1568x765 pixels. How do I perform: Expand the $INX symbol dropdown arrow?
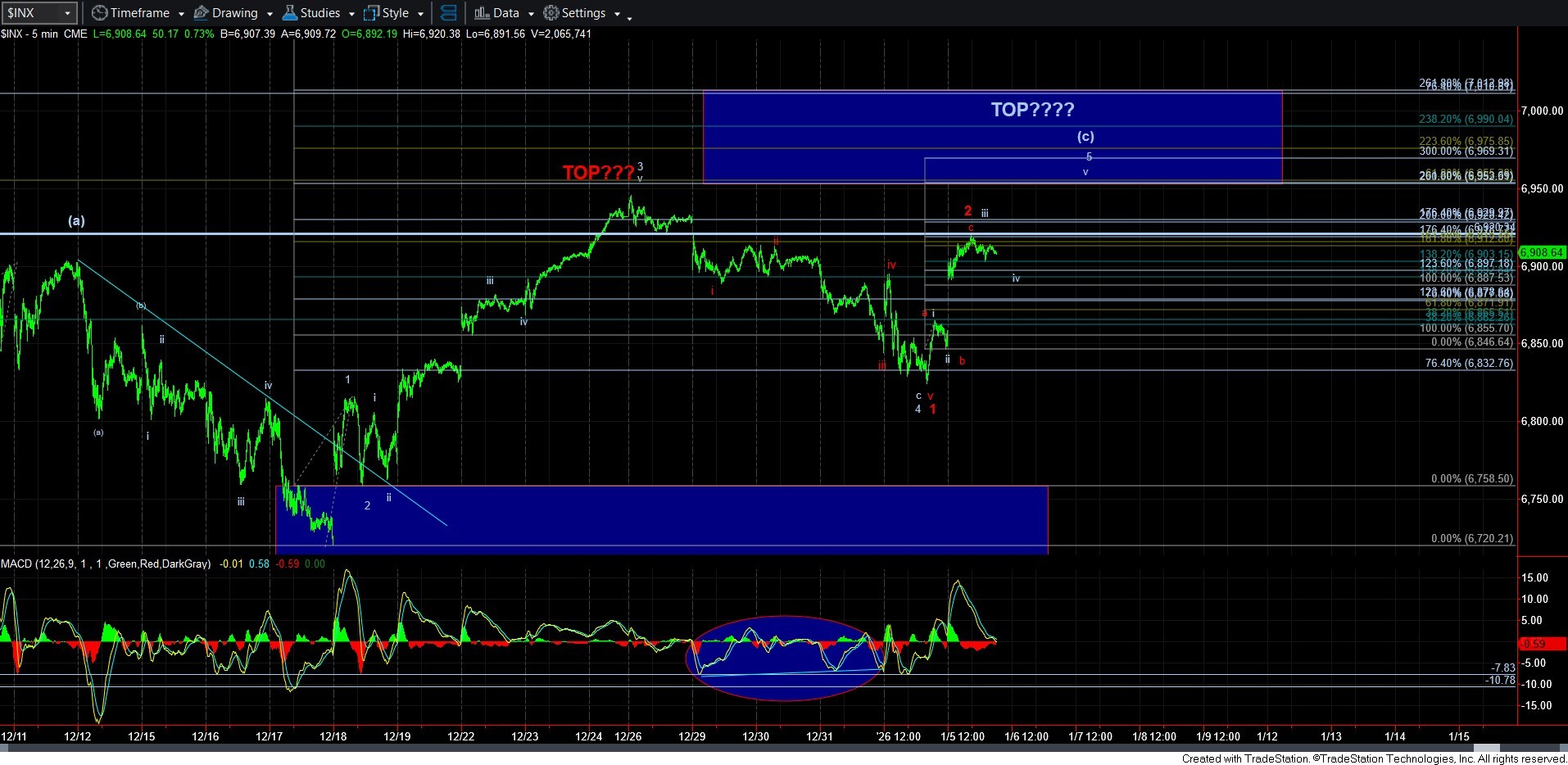pyautogui.click(x=67, y=13)
